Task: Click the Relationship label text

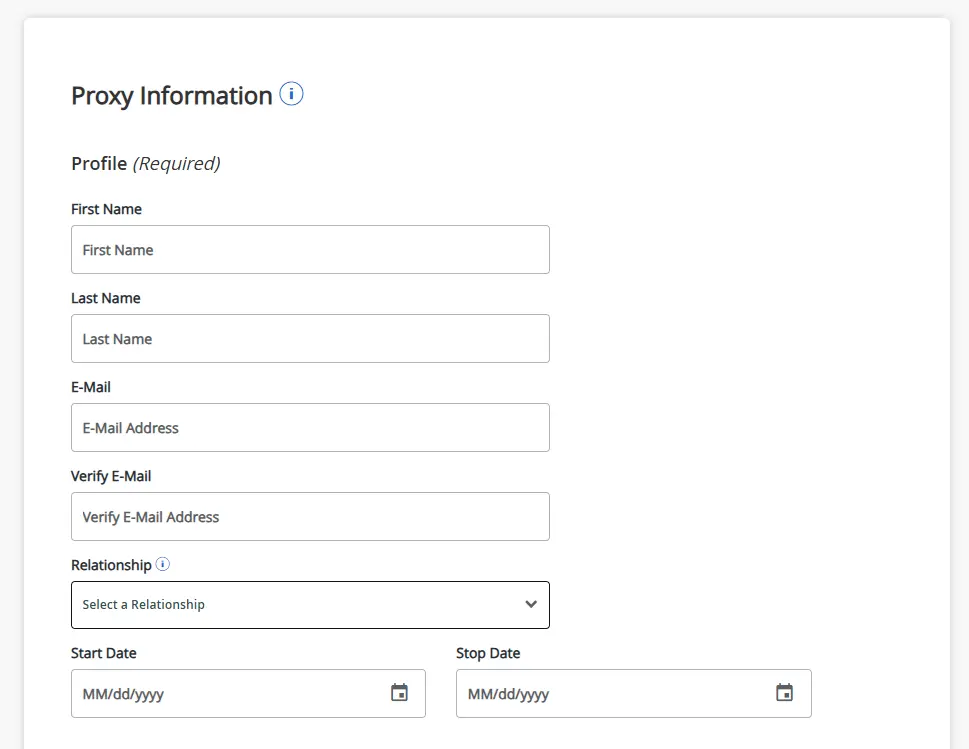Action: point(111,564)
